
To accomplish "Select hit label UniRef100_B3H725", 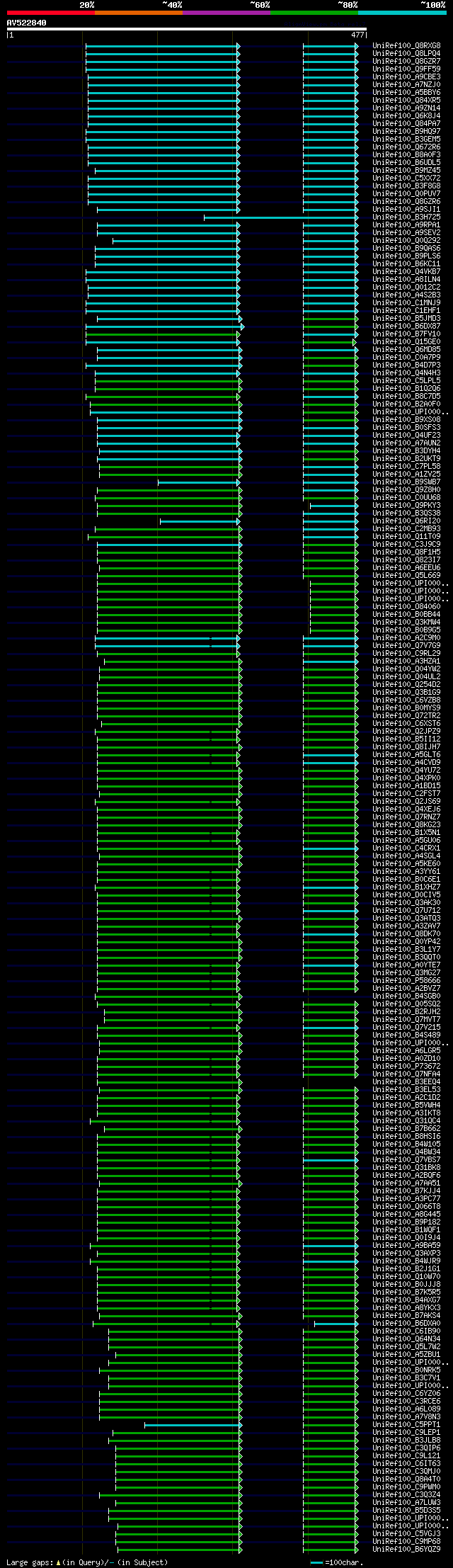I will 406,217.
